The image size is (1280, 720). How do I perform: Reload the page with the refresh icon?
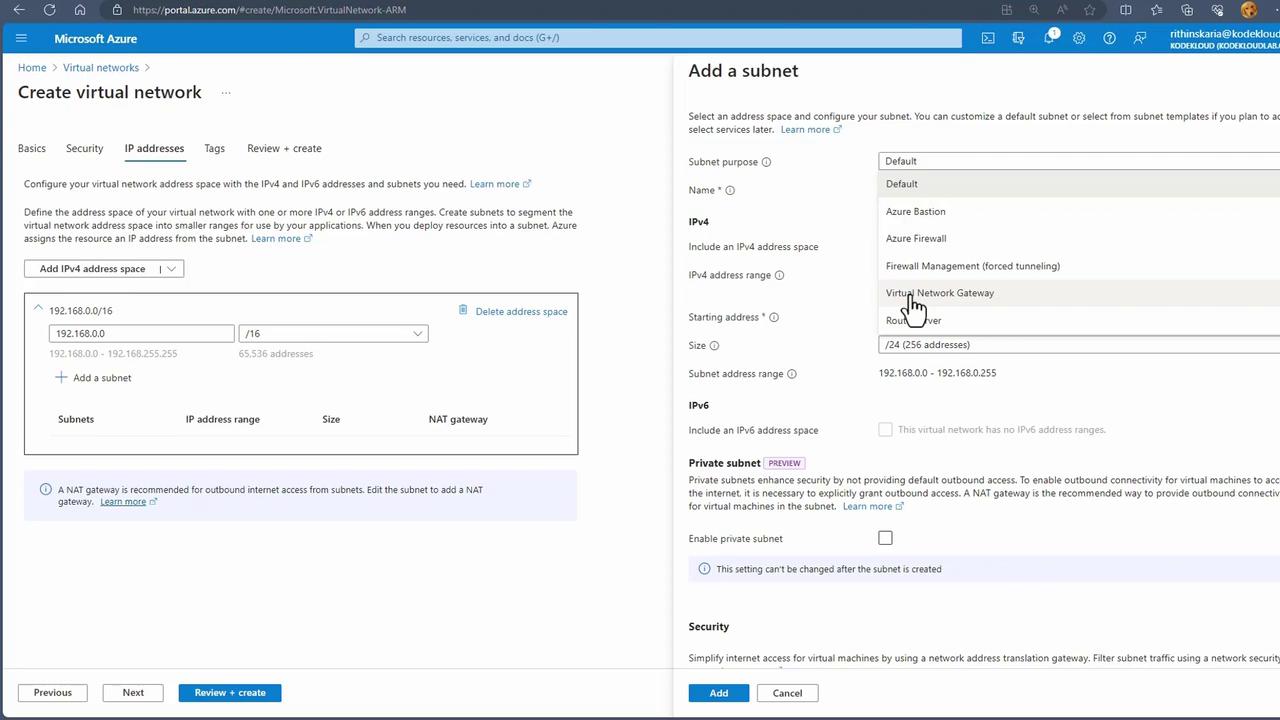pyautogui.click(x=49, y=10)
